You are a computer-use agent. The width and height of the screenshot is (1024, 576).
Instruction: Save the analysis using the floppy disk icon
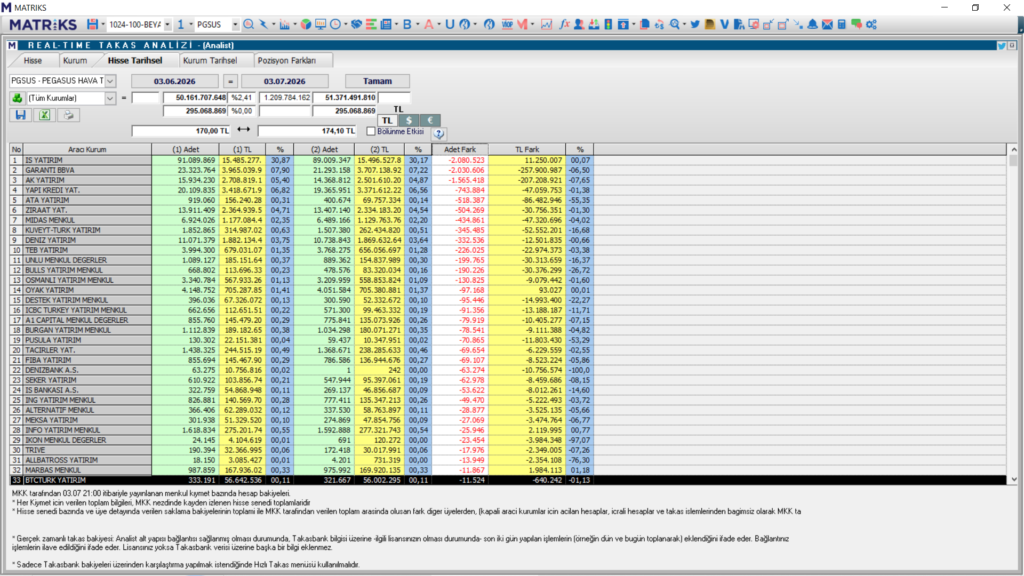pos(20,115)
